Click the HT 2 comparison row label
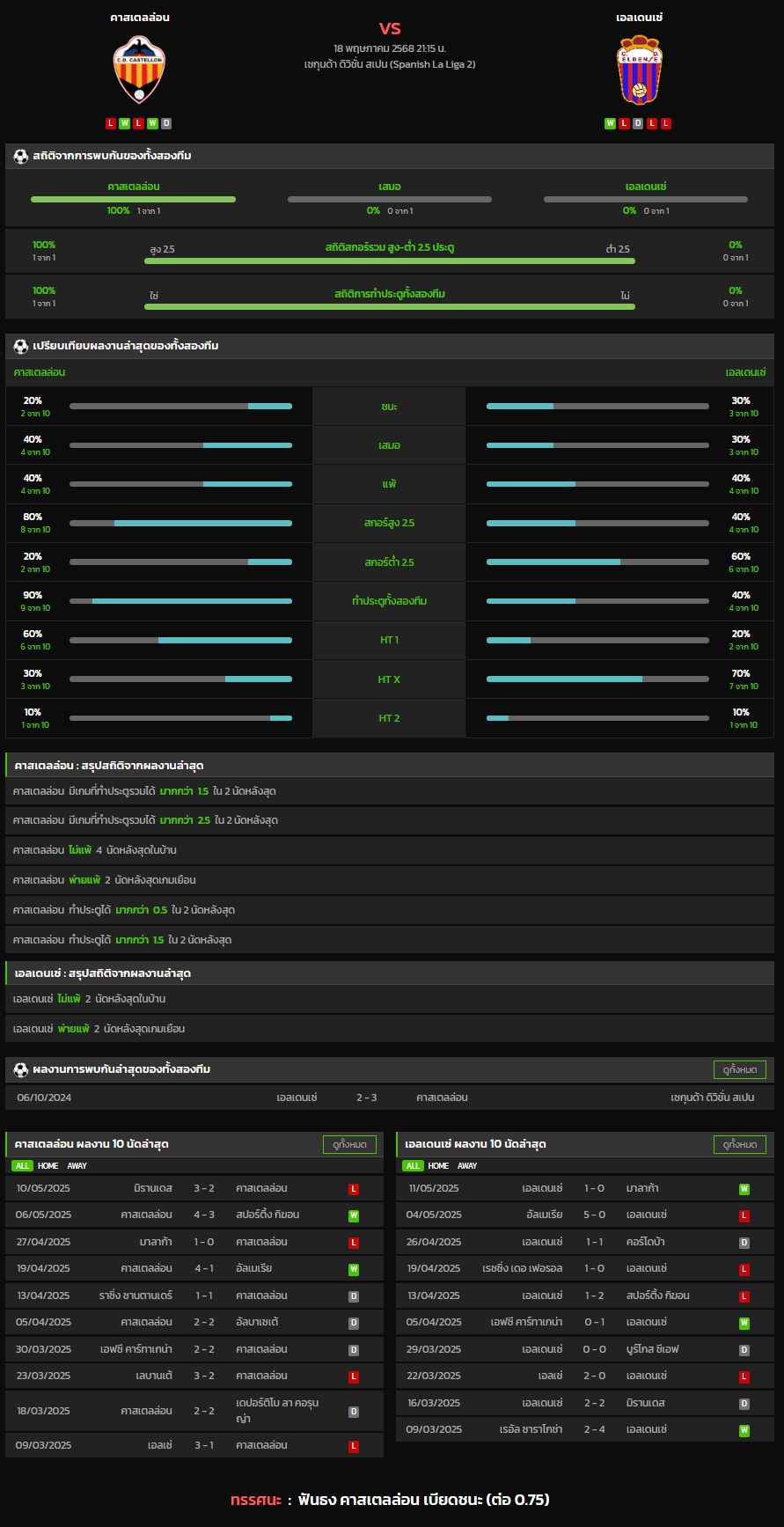Screen dimensions: 784x1527 389,718
